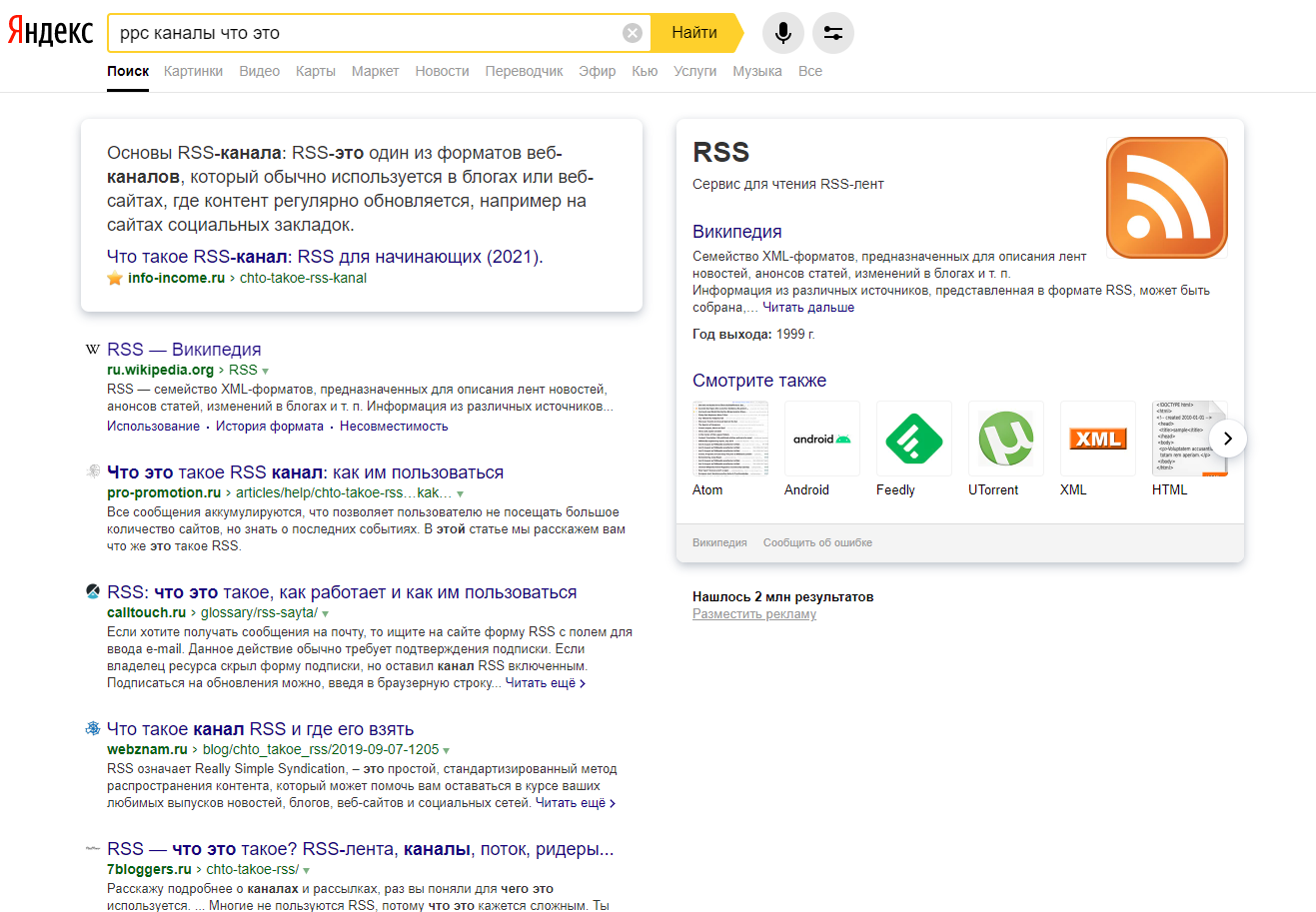Open the Все services tab
This screenshot has height=912, width=1316.
[x=810, y=71]
